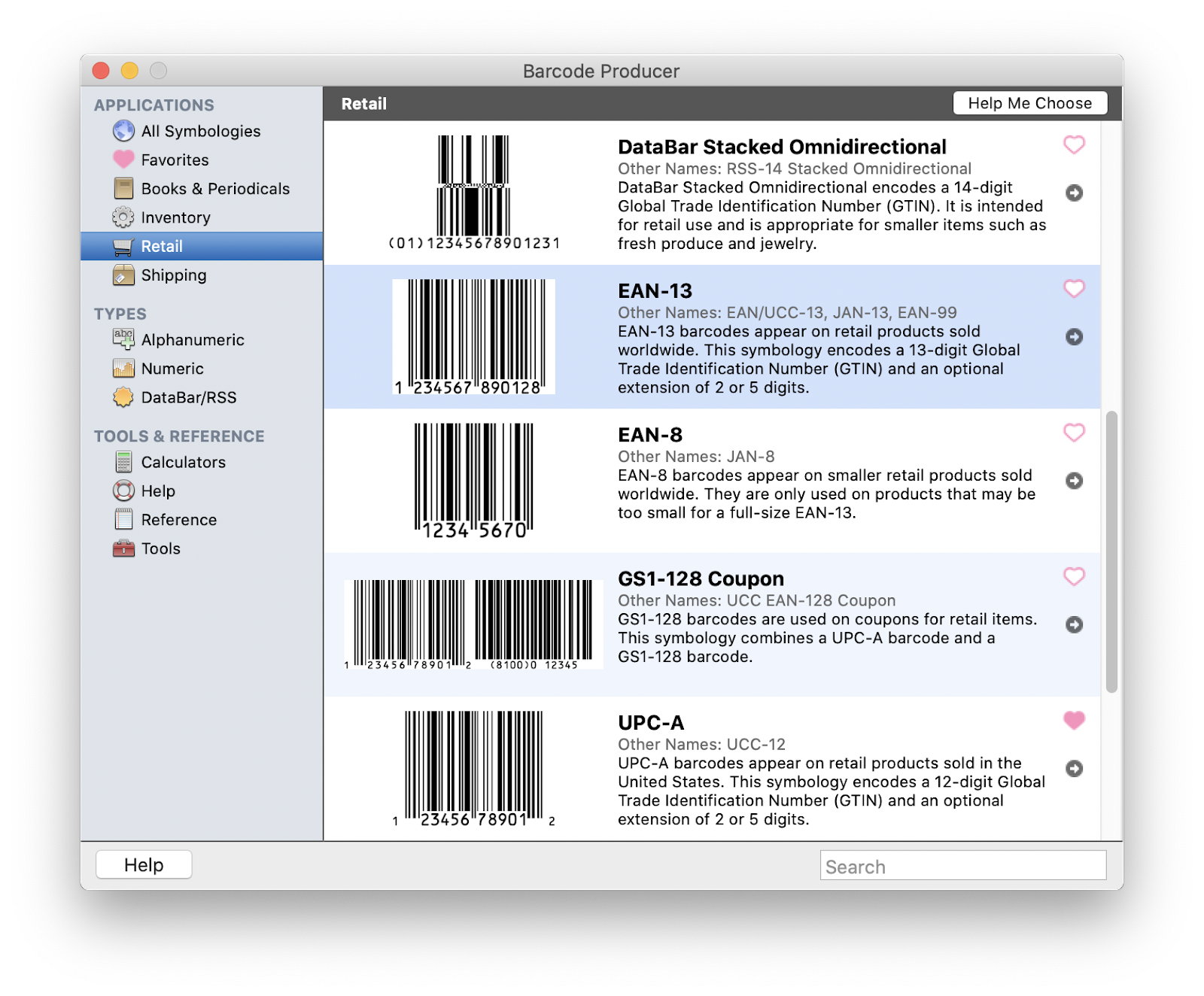The image size is (1204, 996).
Task: Click the Search input field
Action: tap(963, 866)
